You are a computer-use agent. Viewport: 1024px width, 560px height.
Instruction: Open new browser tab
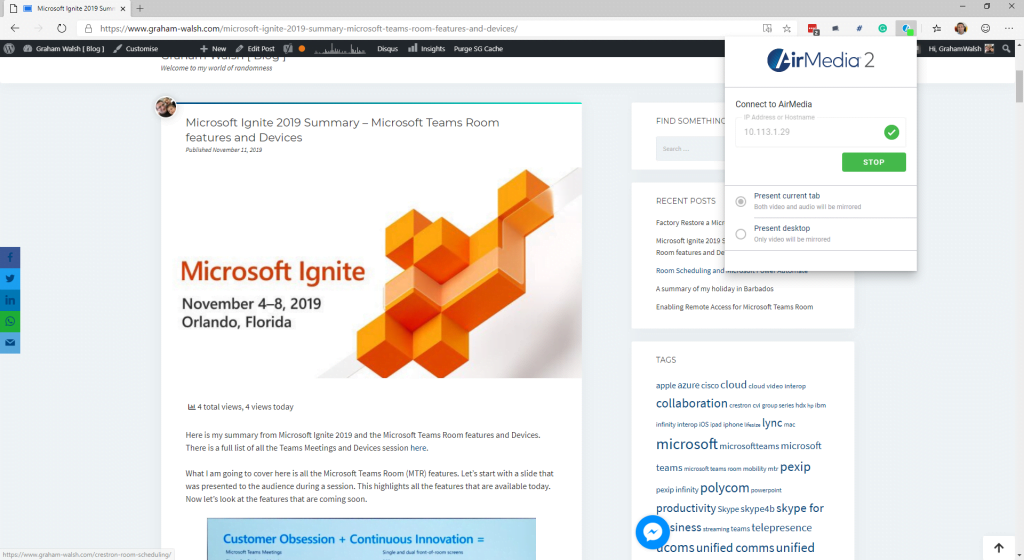tap(140, 8)
